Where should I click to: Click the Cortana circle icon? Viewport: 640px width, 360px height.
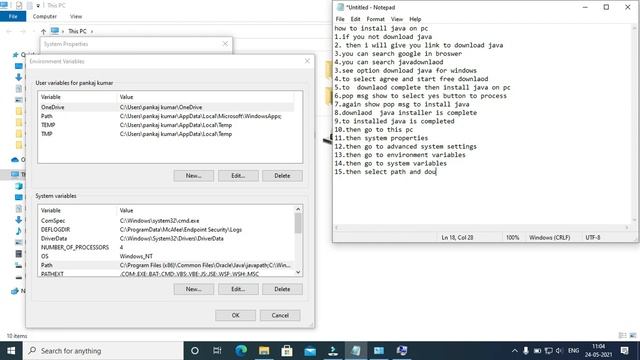[195, 351]
